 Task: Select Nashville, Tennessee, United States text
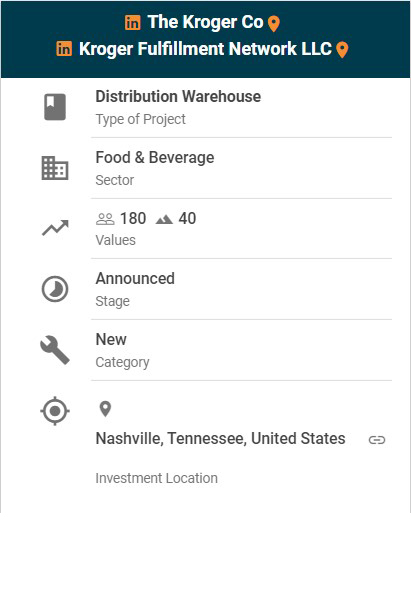coord(220,439)
